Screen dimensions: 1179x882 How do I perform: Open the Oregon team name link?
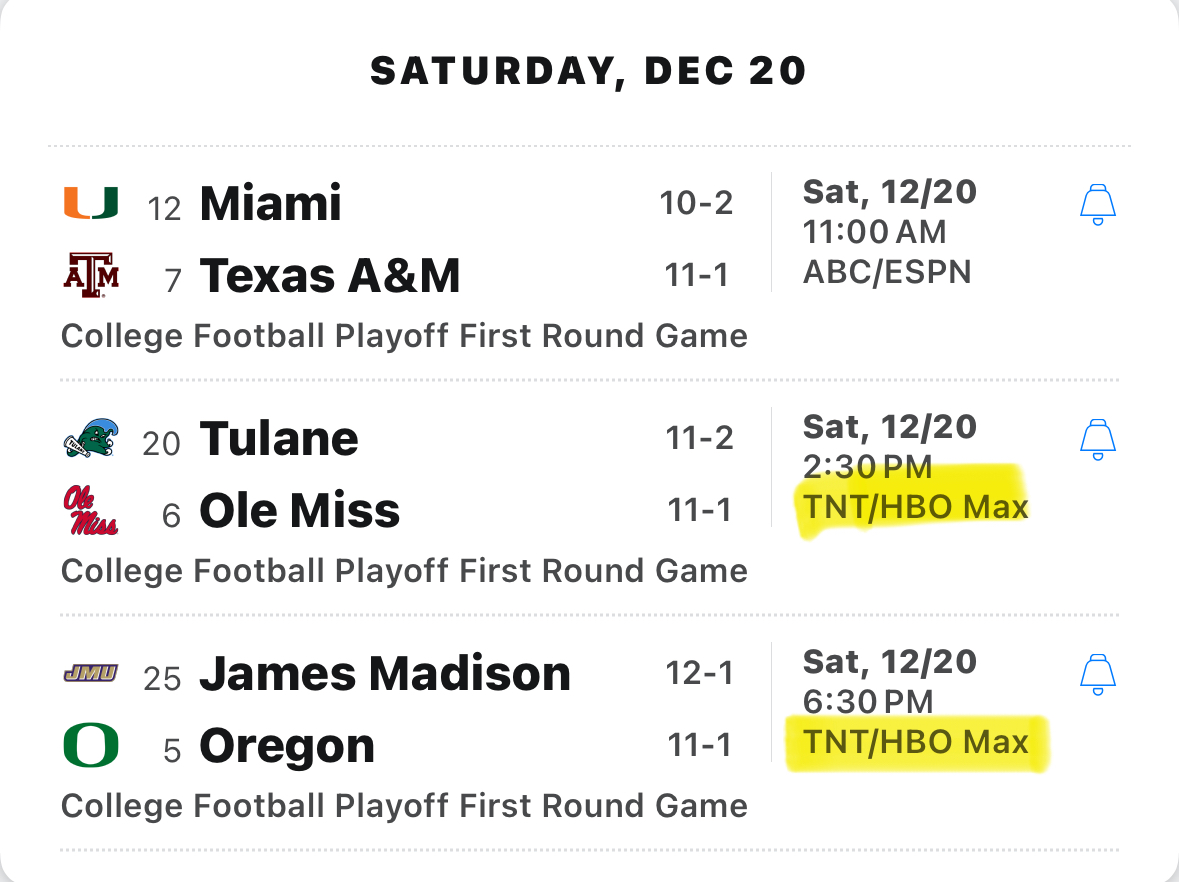coord(286,747)
